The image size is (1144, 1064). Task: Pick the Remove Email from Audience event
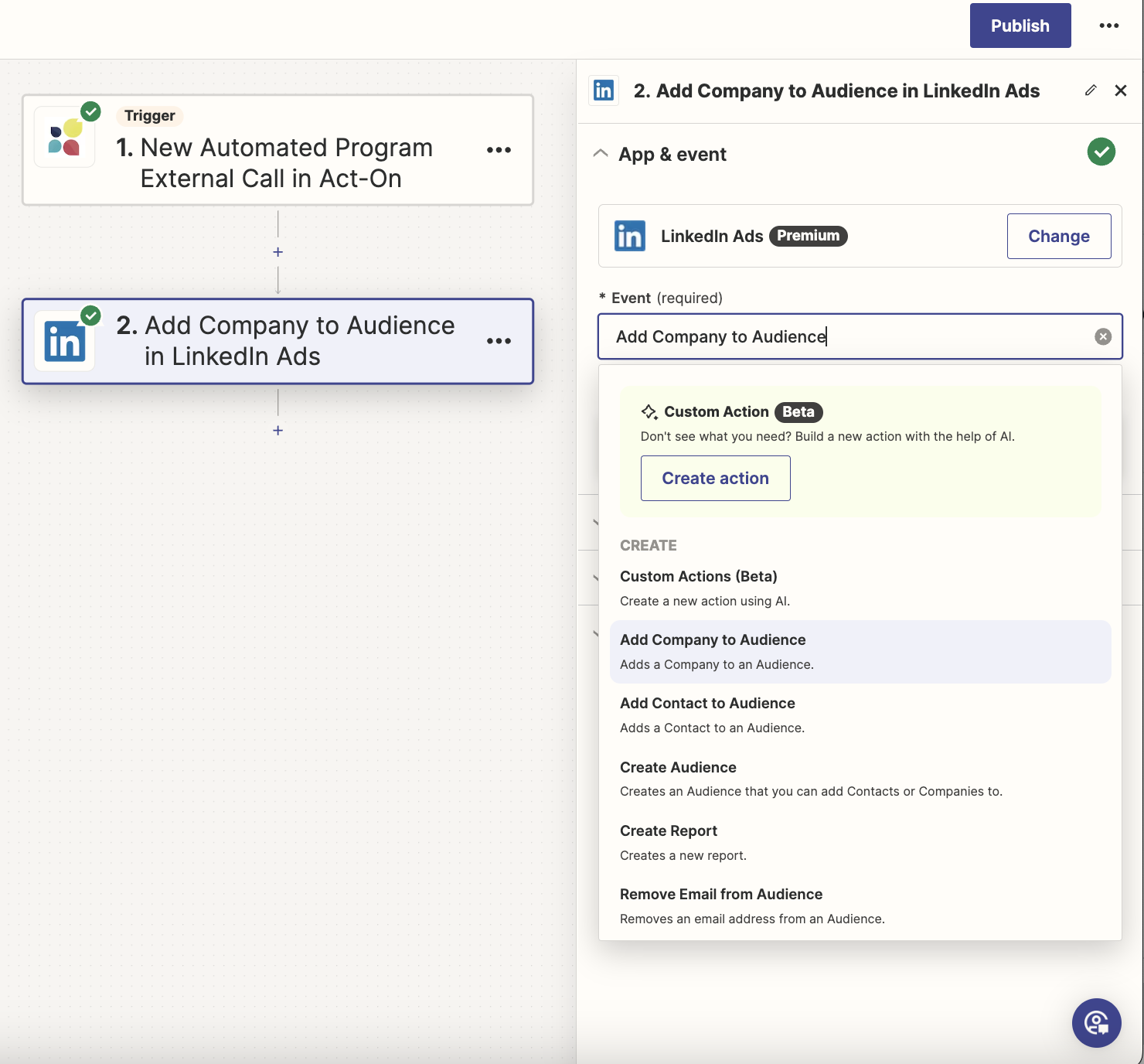(860, 906)
